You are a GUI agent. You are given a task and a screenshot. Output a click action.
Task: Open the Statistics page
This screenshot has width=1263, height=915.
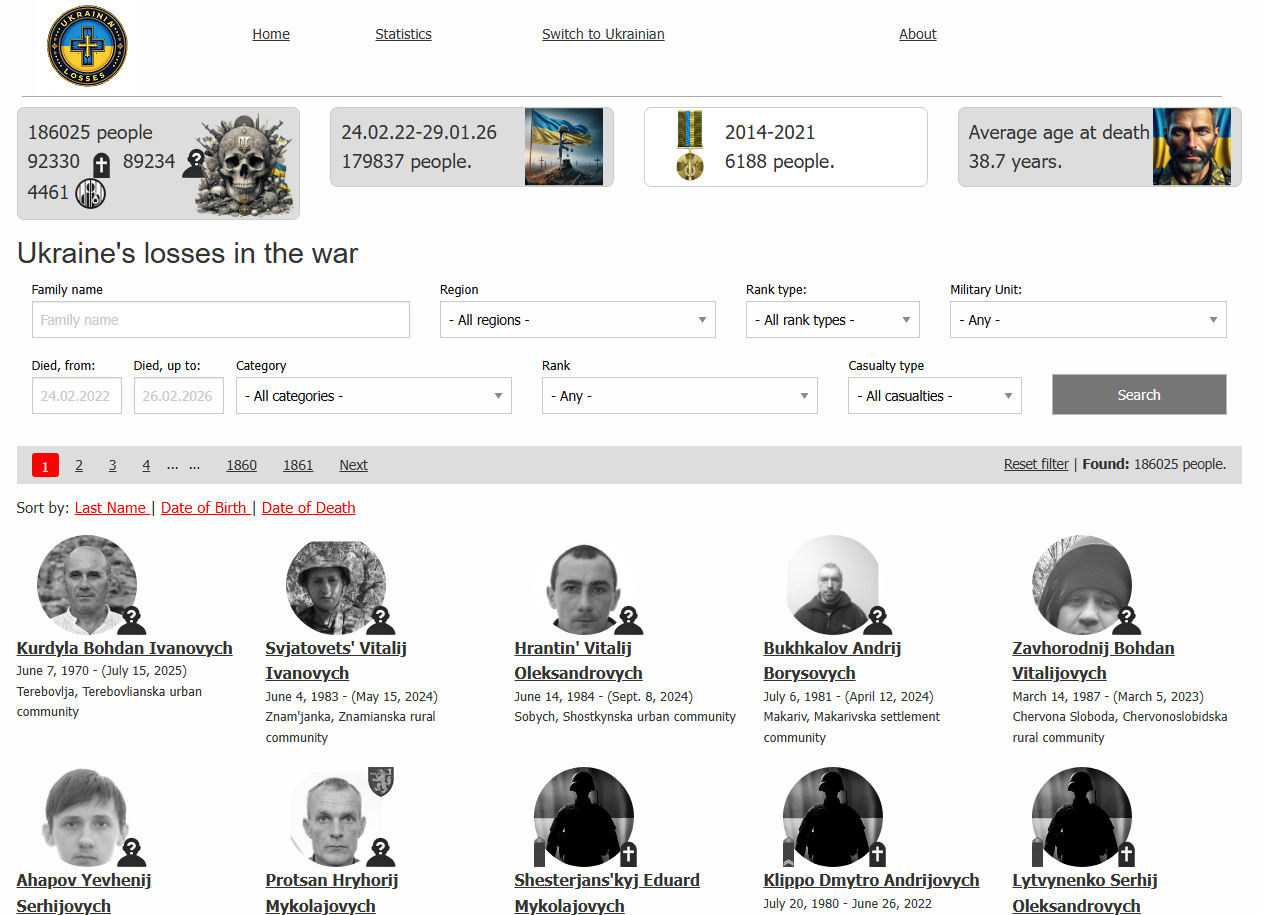point(404,34)
